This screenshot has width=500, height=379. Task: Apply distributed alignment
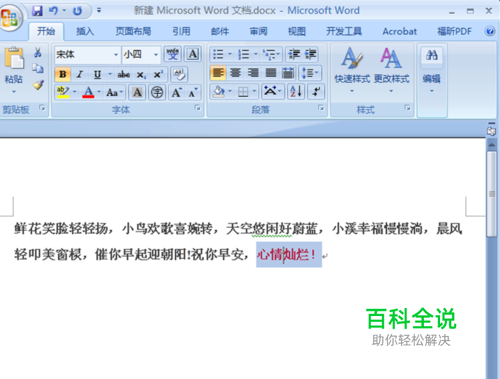288,73
